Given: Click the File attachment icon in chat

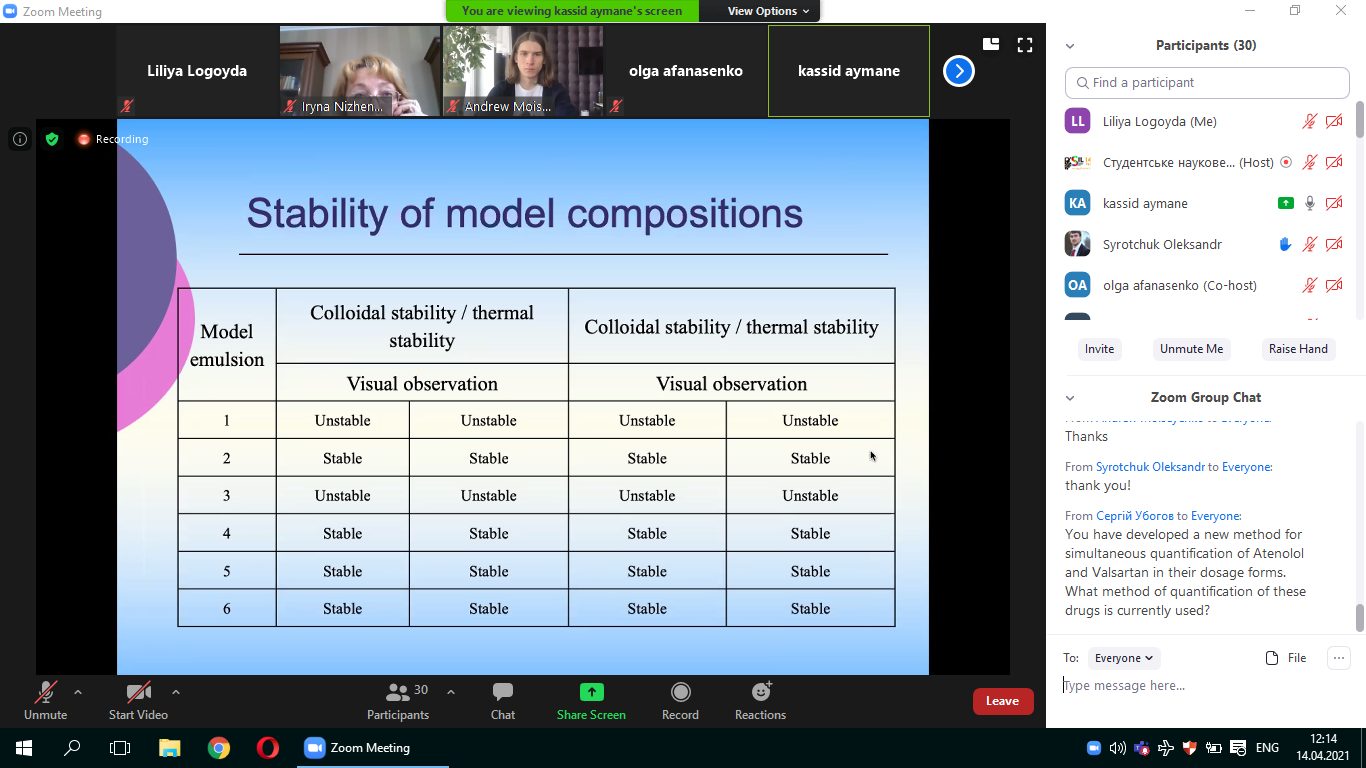Looking at the screenshot, I should [x=1272, y=658].
